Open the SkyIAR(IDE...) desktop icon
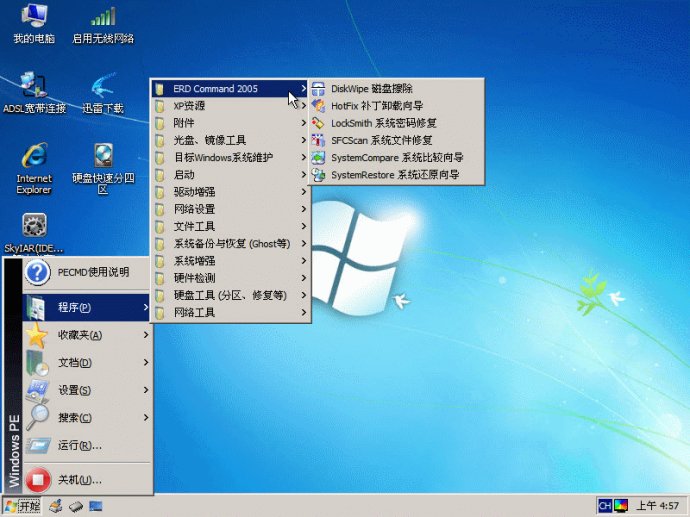 [34, 233]
